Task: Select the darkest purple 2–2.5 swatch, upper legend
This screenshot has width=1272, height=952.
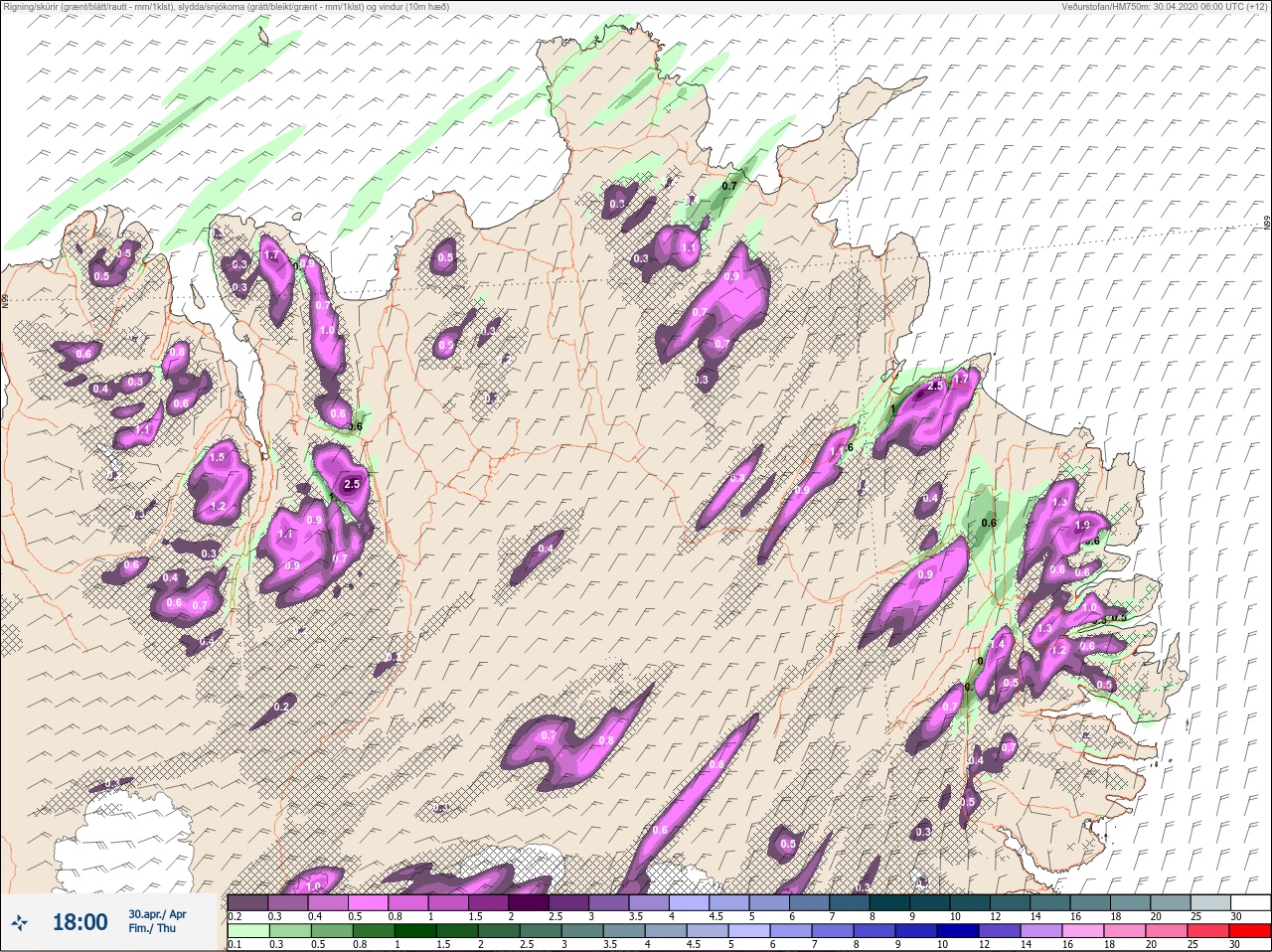Action: click(531, 902)
